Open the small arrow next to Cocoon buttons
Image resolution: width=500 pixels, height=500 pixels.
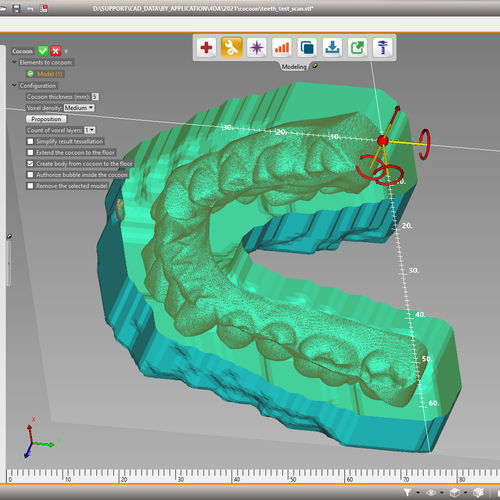coord(66,51)
